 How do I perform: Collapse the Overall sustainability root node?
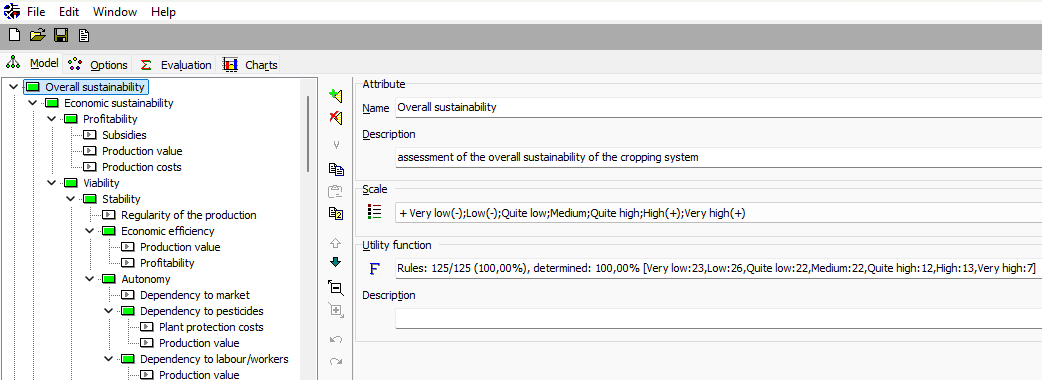click(13, 87)
